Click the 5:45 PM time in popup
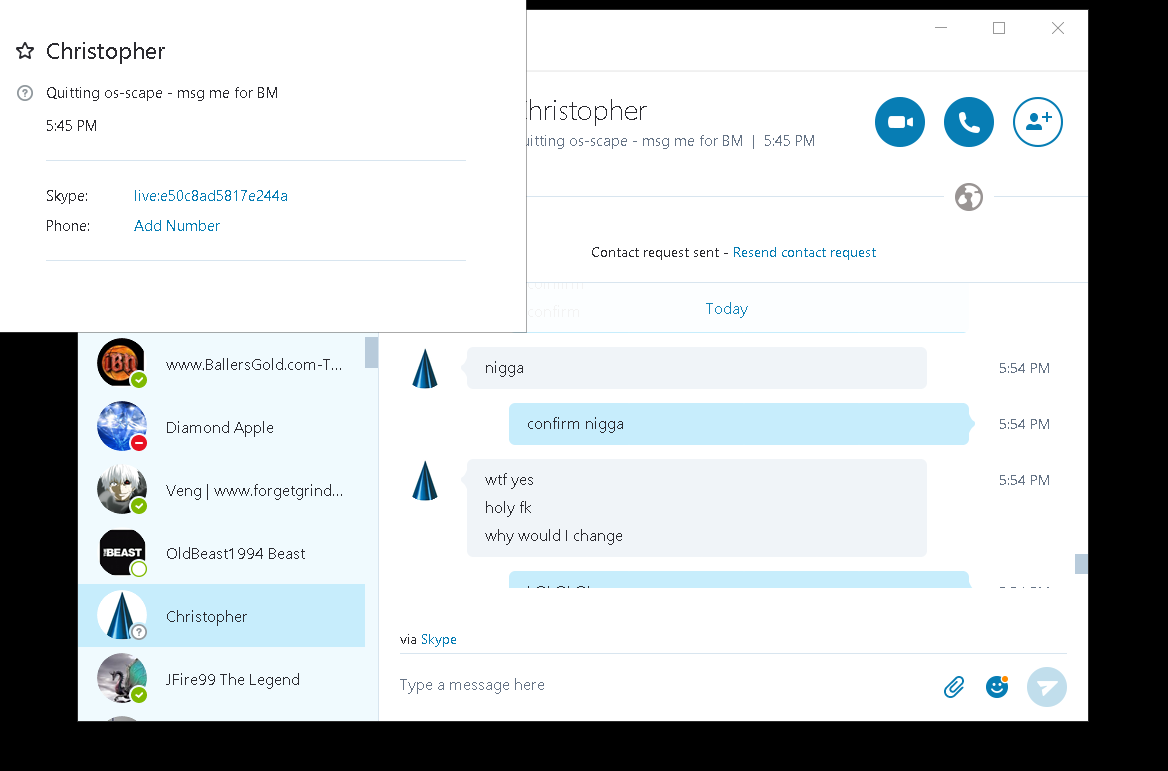1168x771 pixels. 72,126
